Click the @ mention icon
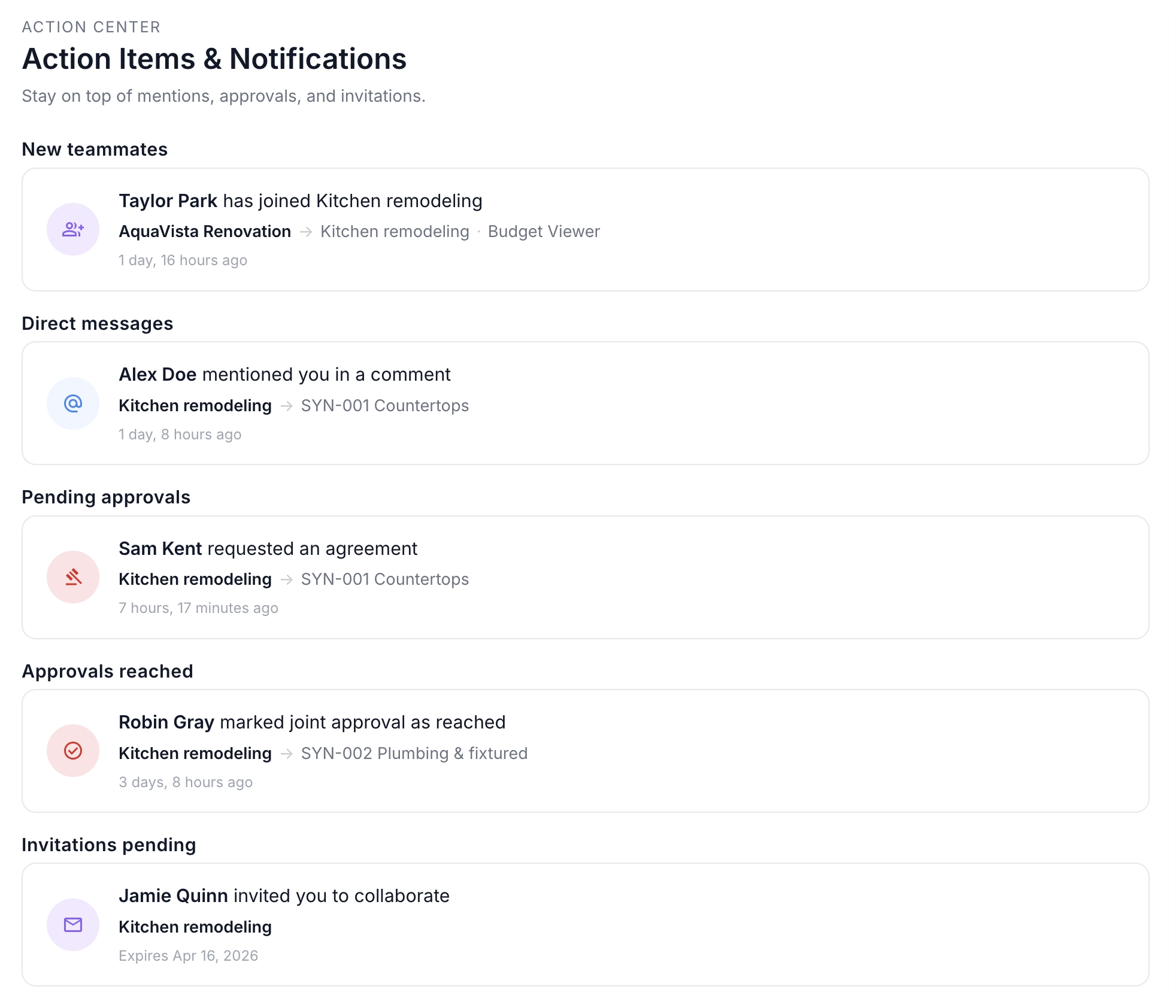The height and width of the screenshot is (1008, 1176). click(x=73, y=403)
